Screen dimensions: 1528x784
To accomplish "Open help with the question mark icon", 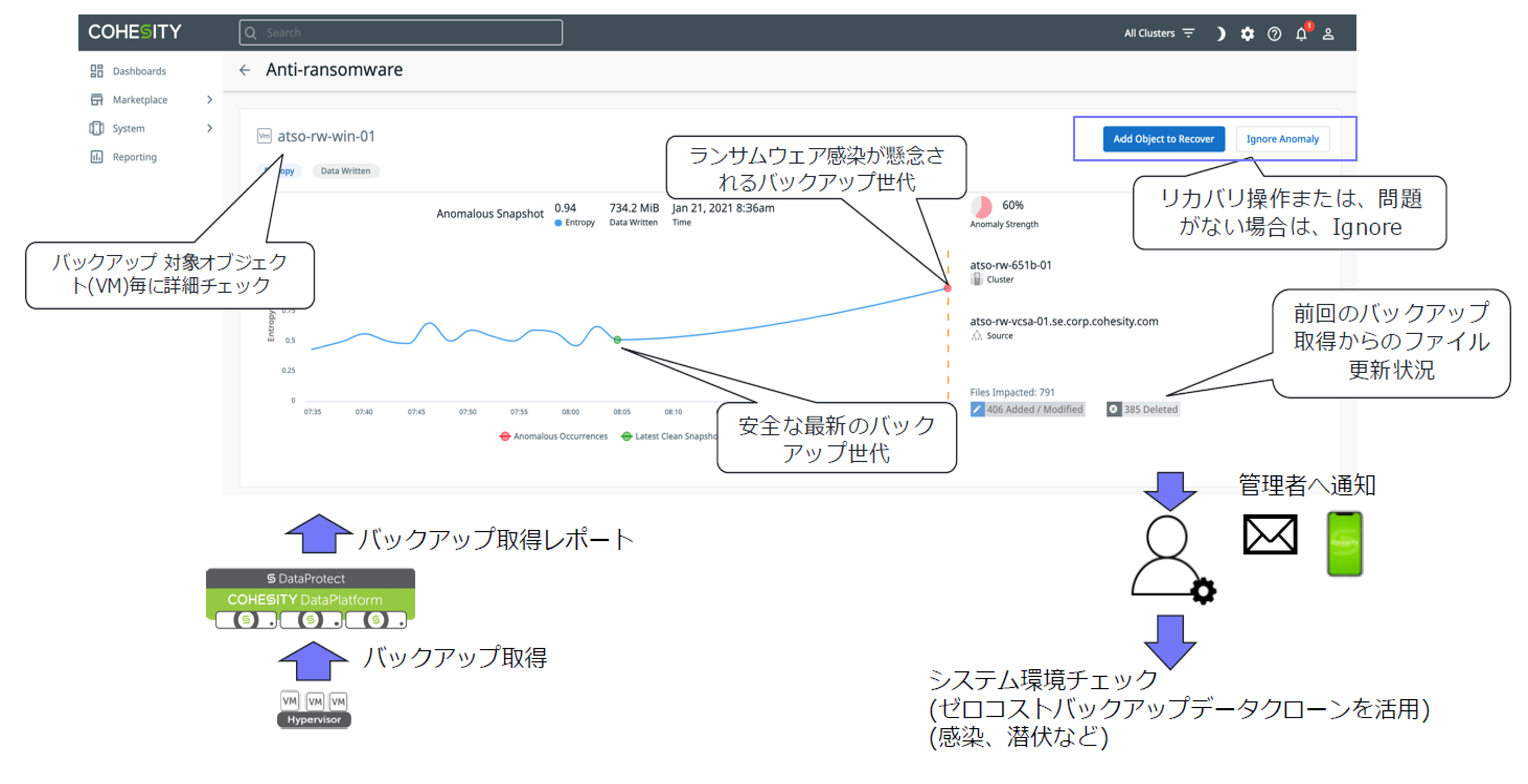I will click(x=1274, y=34).
